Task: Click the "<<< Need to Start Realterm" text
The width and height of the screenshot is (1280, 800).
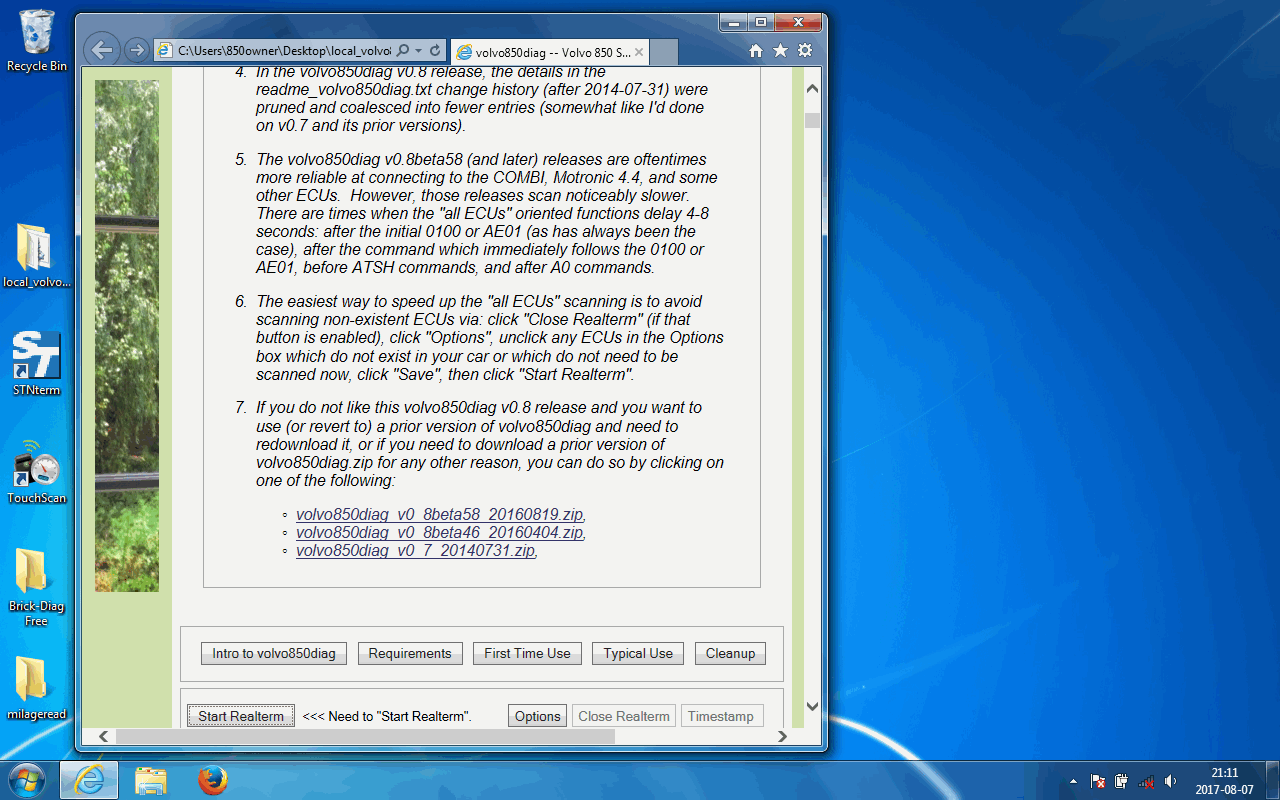Action: click(x=387, y=716)
